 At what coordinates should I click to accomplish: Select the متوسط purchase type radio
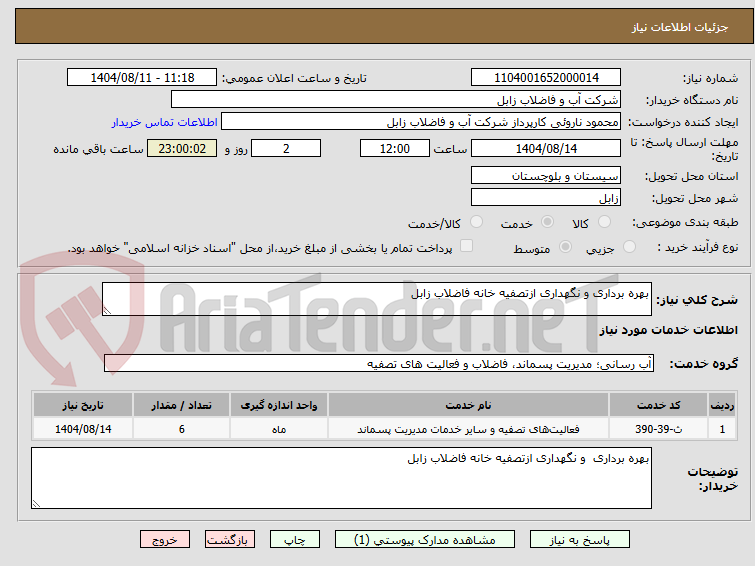click(x=565, y=247)
